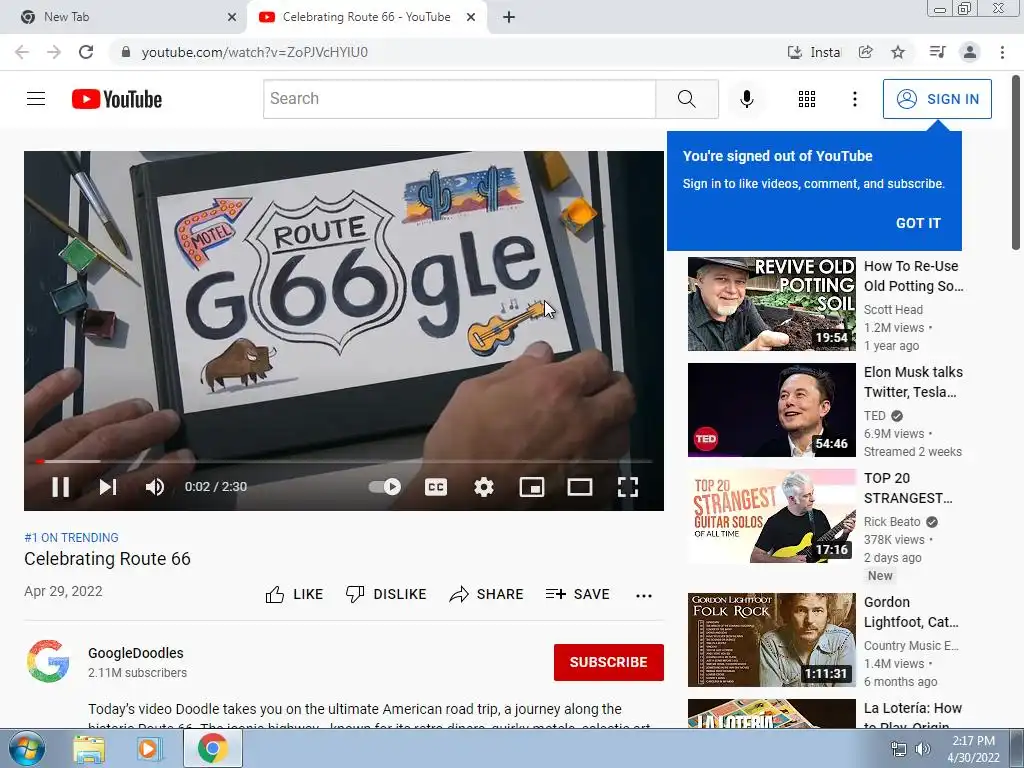Viewport: 1024px width, 768px height.
Task: Reload the current page
Action: 86,52
